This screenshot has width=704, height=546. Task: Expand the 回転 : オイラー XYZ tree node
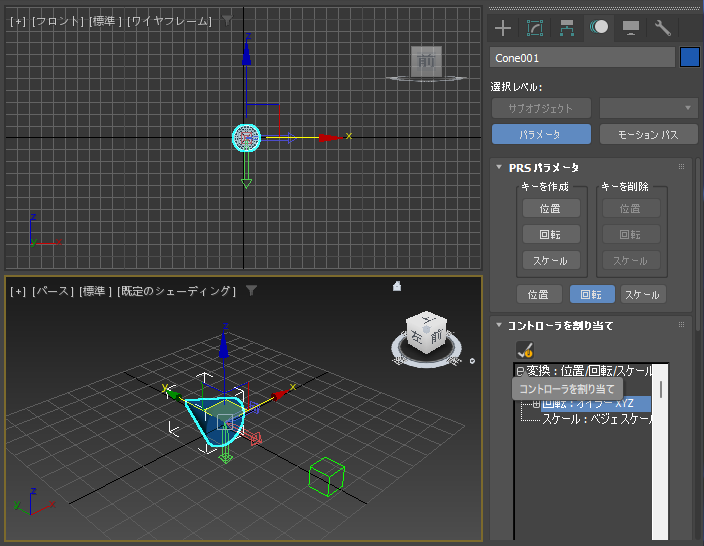536,404
